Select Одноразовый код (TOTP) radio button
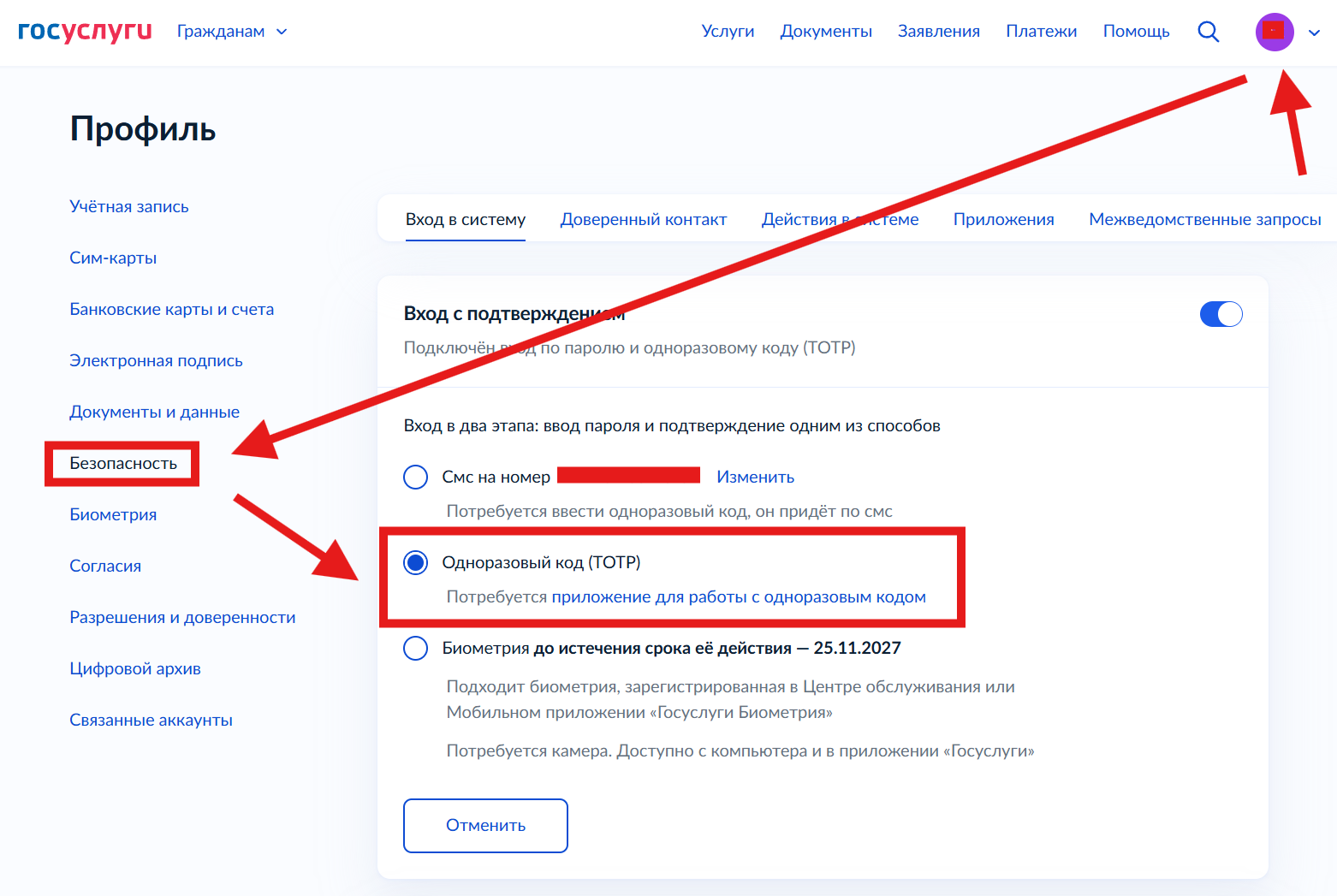The width and height of the screenshot is (1337, 896). [x=416, y=562]
